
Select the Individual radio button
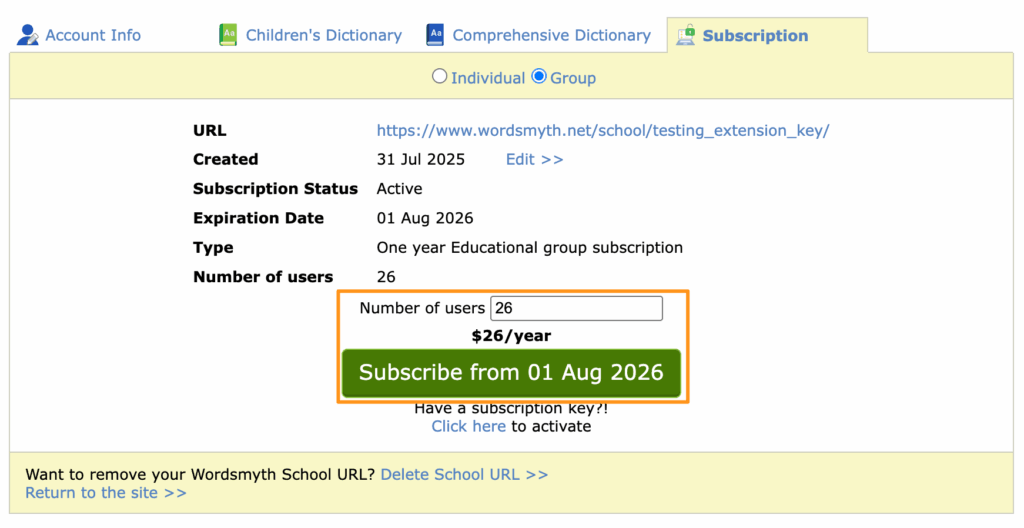click(x=440, y=76)
